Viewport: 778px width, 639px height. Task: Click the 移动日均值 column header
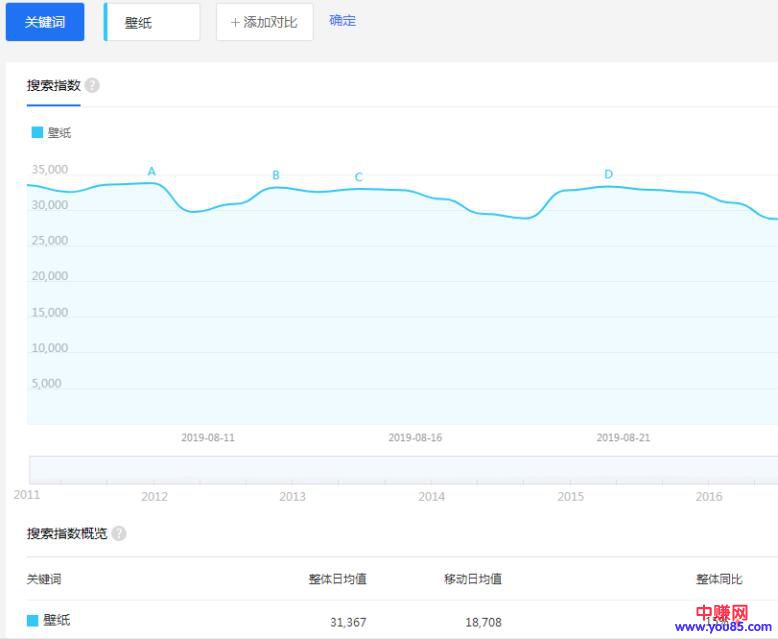tap(473, 579)
